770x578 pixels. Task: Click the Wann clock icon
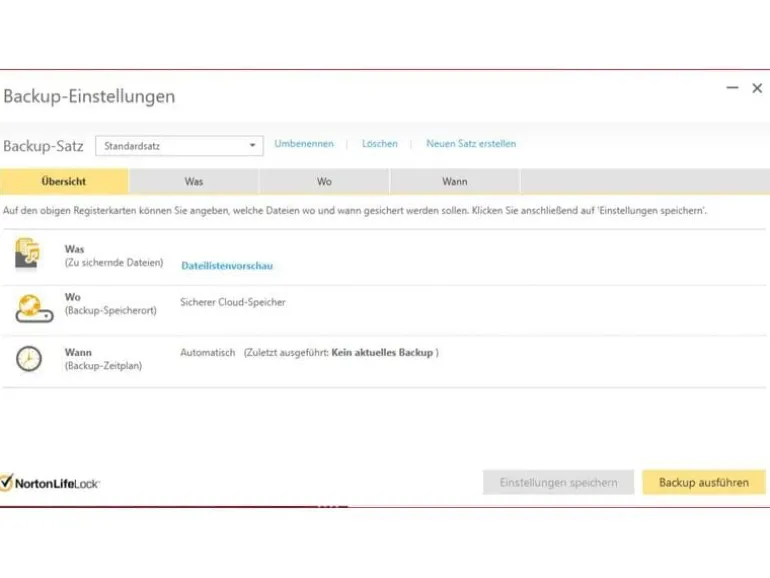pos(29,358)
